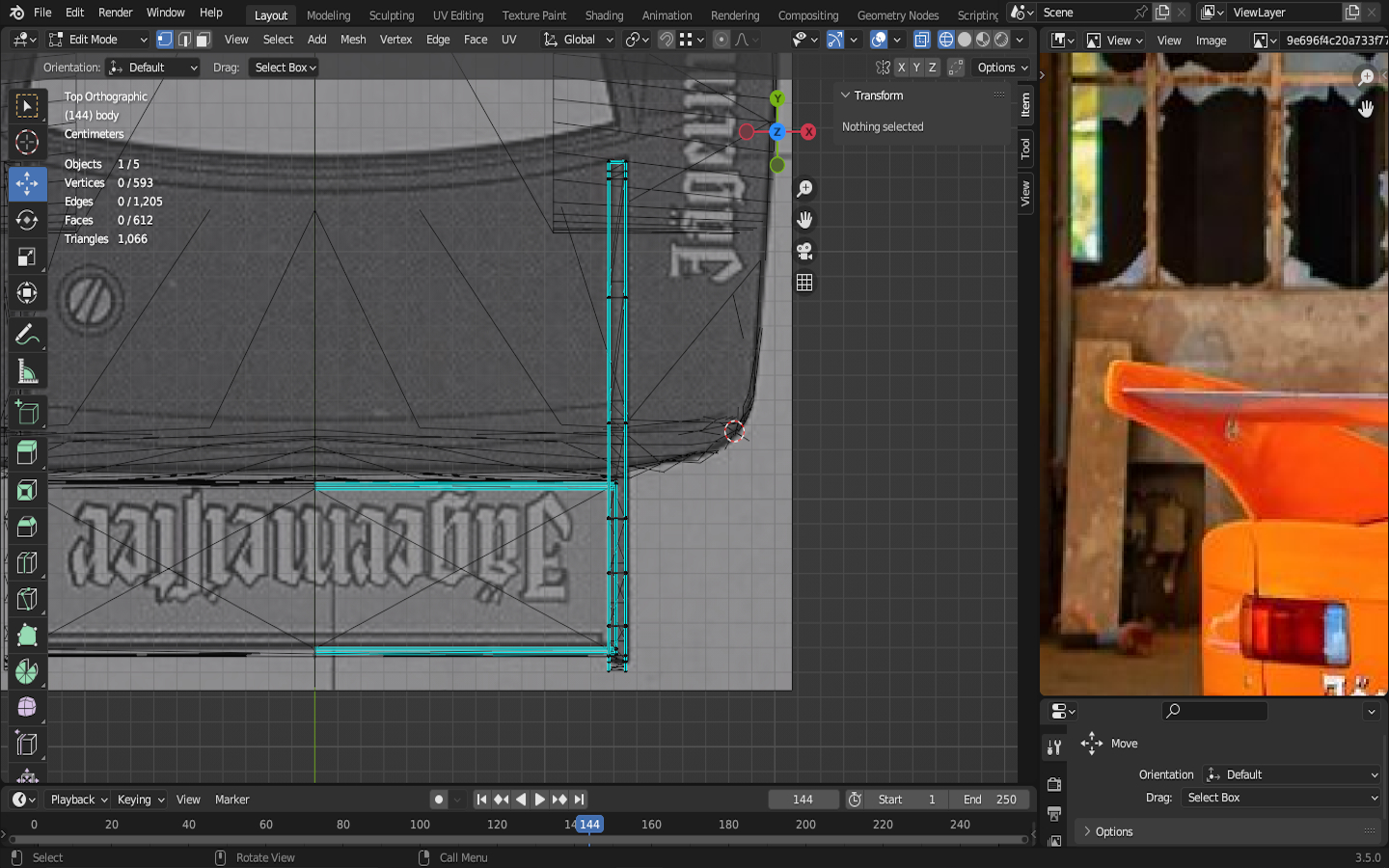Switch to the Modeling workspace tab
The width and height of the screenshot is (1389, 868).
pos(329,15)
